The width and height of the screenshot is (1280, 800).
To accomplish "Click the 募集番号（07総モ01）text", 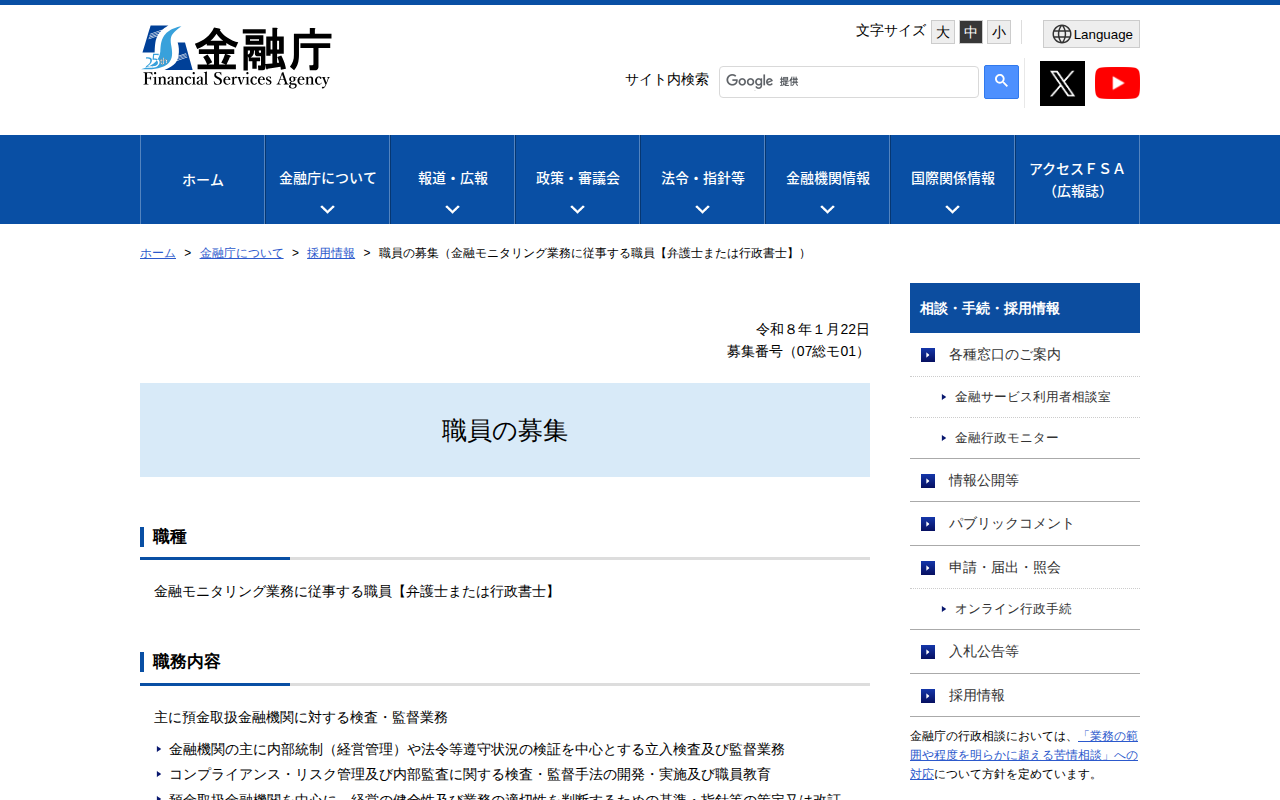I will tap(798, 352).
